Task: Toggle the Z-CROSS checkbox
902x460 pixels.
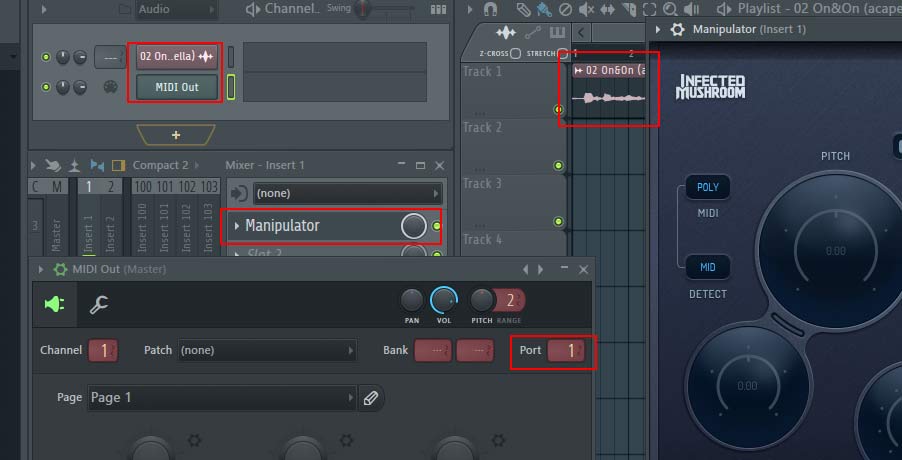Action: click(x=515, y=53)
